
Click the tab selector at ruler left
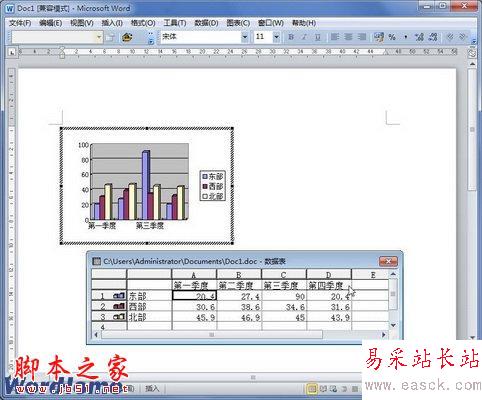[x=12, y=52]
